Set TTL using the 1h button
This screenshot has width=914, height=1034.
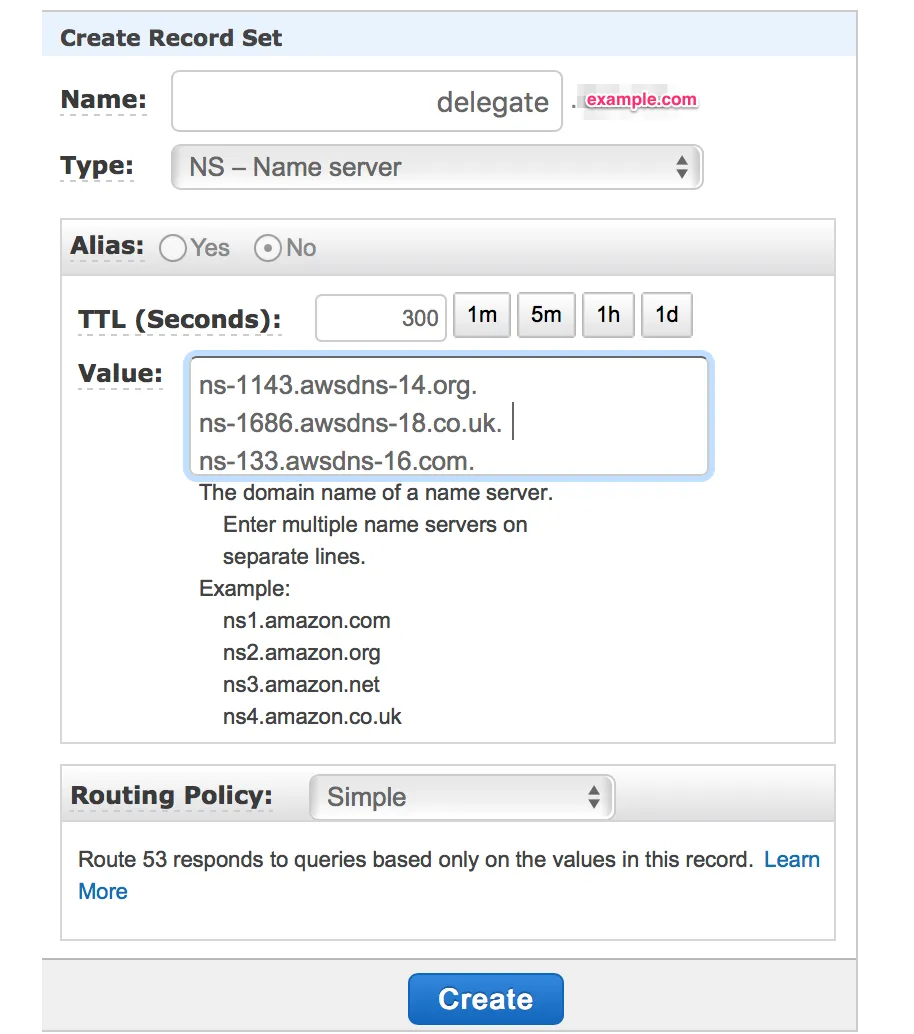click(608, 315)
